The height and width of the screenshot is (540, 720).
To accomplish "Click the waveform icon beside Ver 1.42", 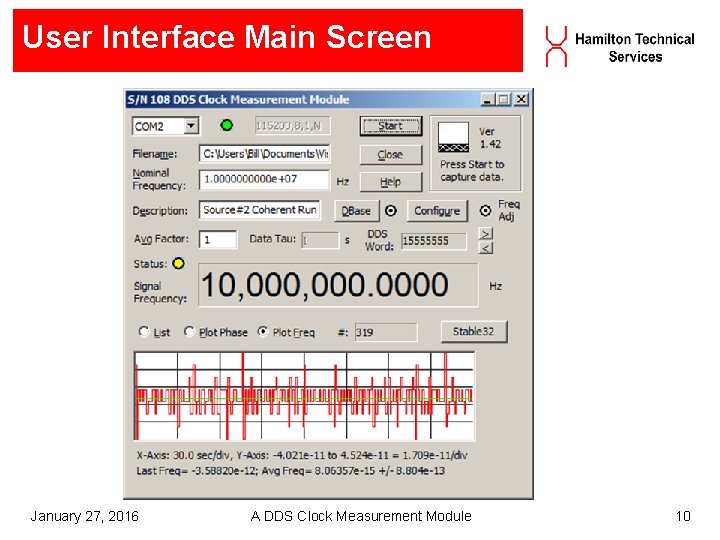I will click(453, 137).
